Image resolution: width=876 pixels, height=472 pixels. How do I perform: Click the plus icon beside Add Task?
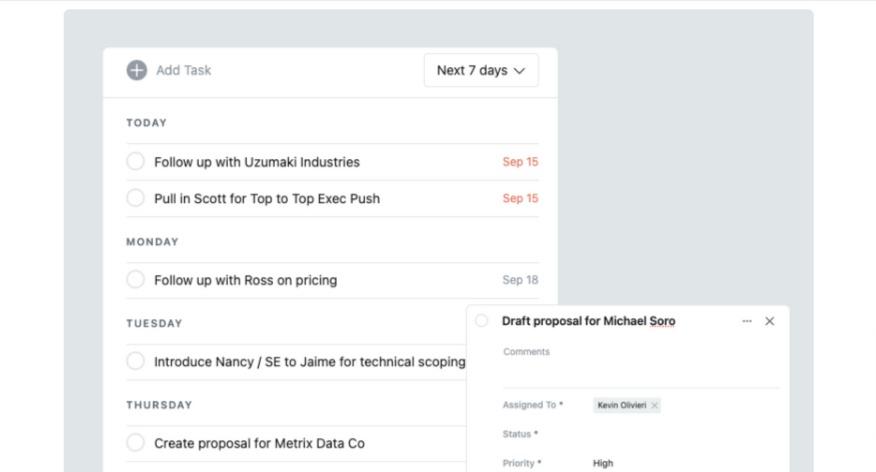click(136, 70)
